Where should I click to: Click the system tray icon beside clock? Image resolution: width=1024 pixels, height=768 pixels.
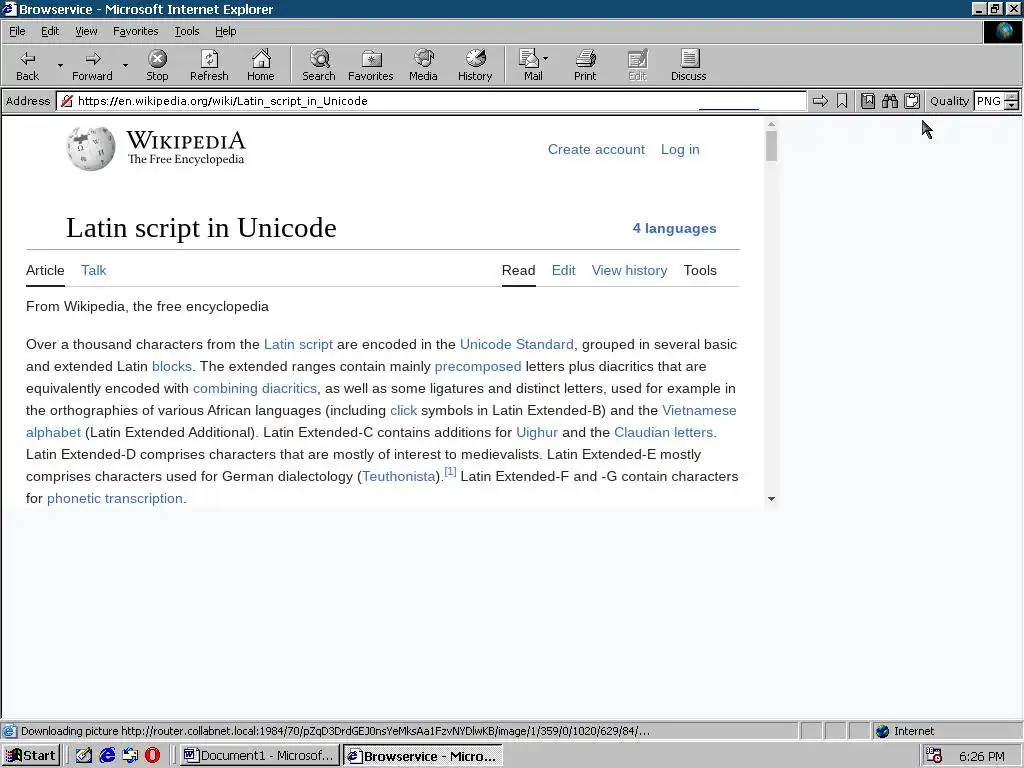point(934,756)
